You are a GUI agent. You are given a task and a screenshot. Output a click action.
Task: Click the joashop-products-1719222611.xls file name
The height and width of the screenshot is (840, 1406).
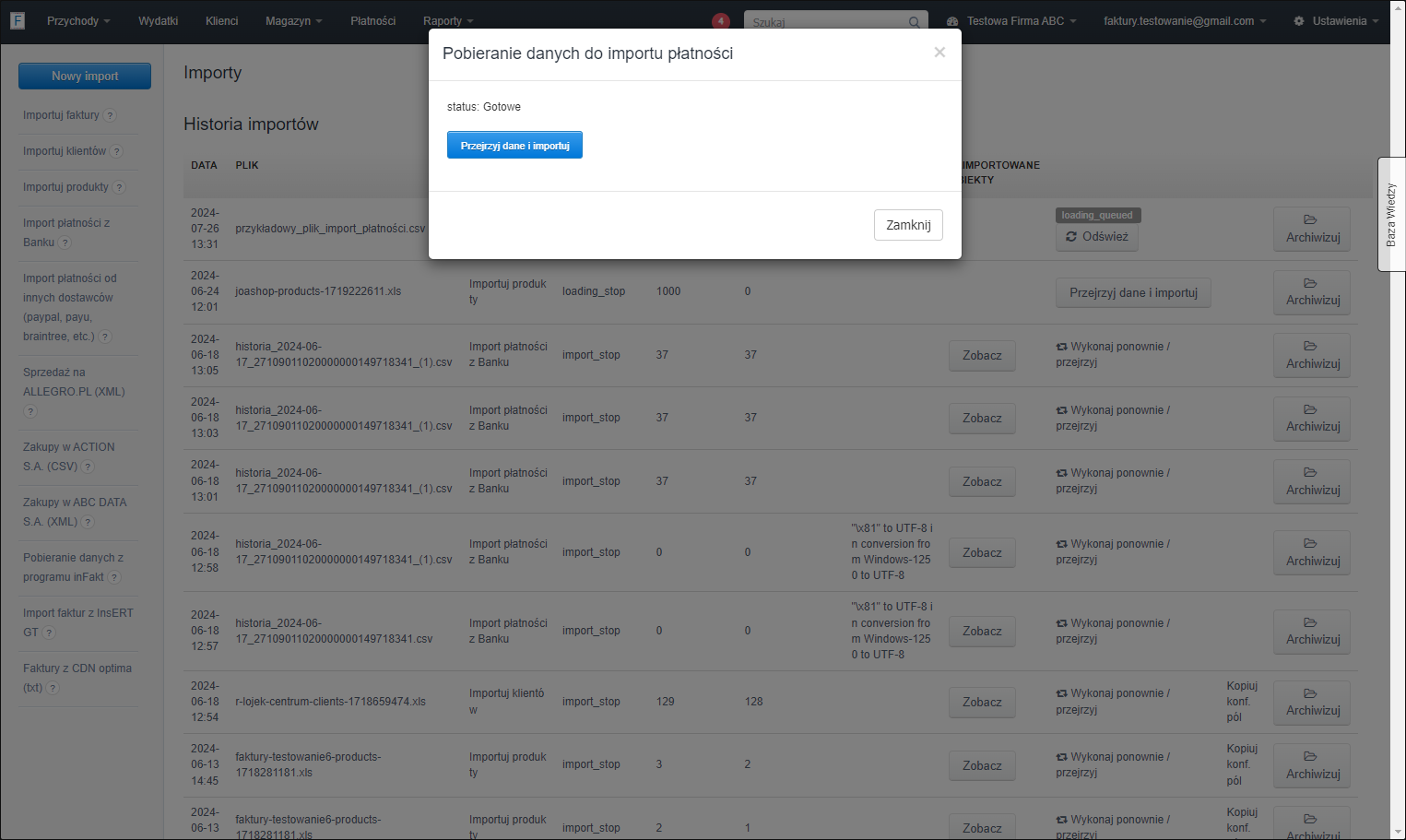318,291
